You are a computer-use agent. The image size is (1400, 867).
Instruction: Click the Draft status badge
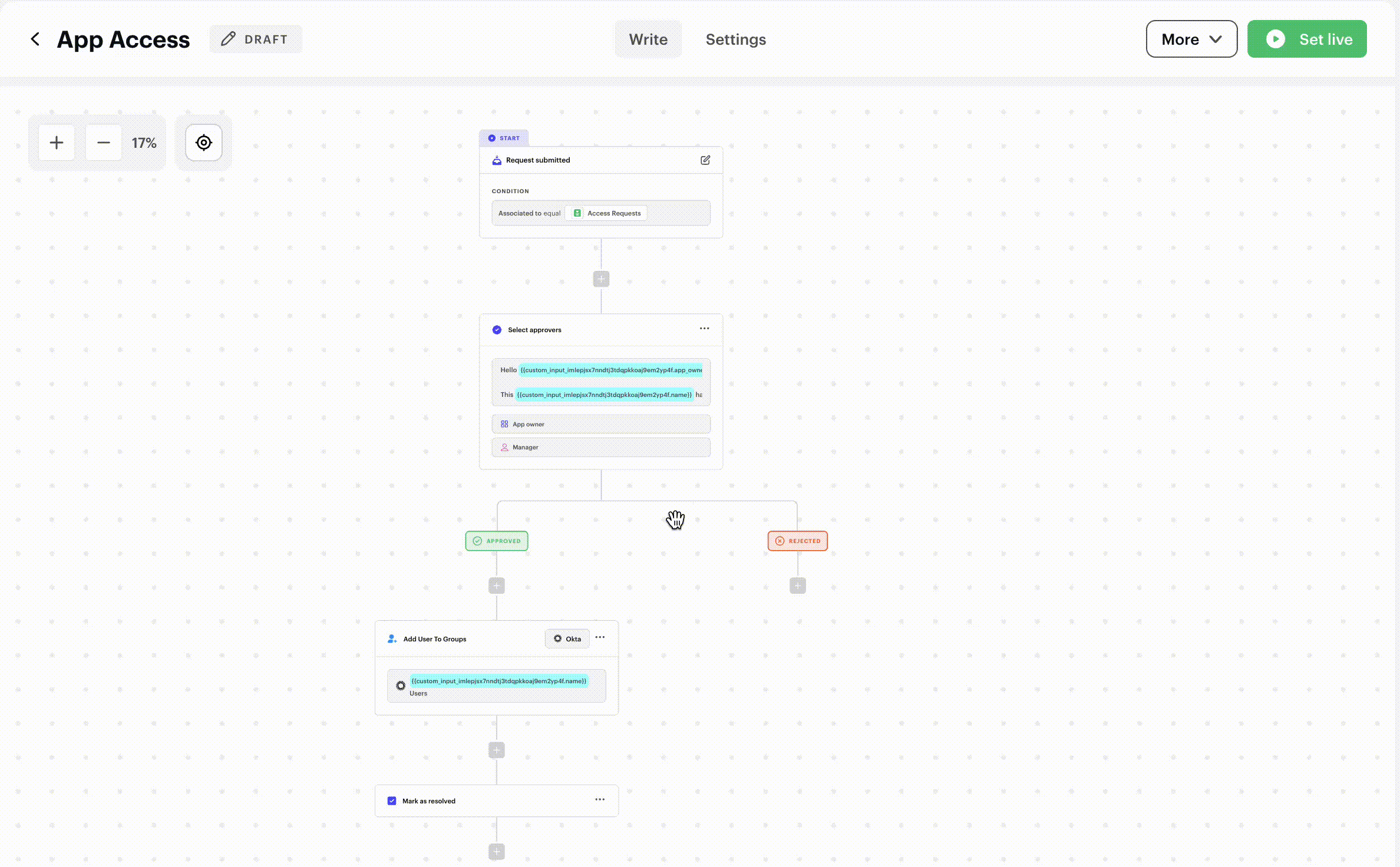click(x=255, y=39)
